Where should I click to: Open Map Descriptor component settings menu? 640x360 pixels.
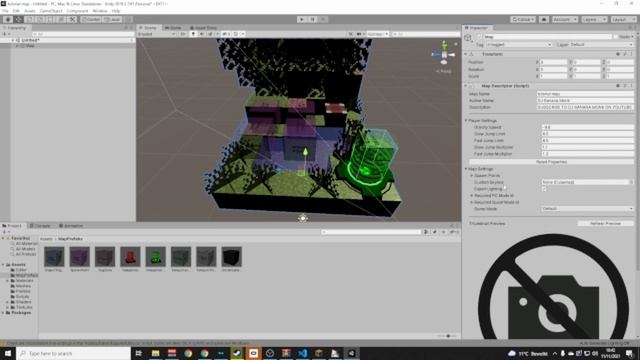pyautogui.click(x=631, y=86)
